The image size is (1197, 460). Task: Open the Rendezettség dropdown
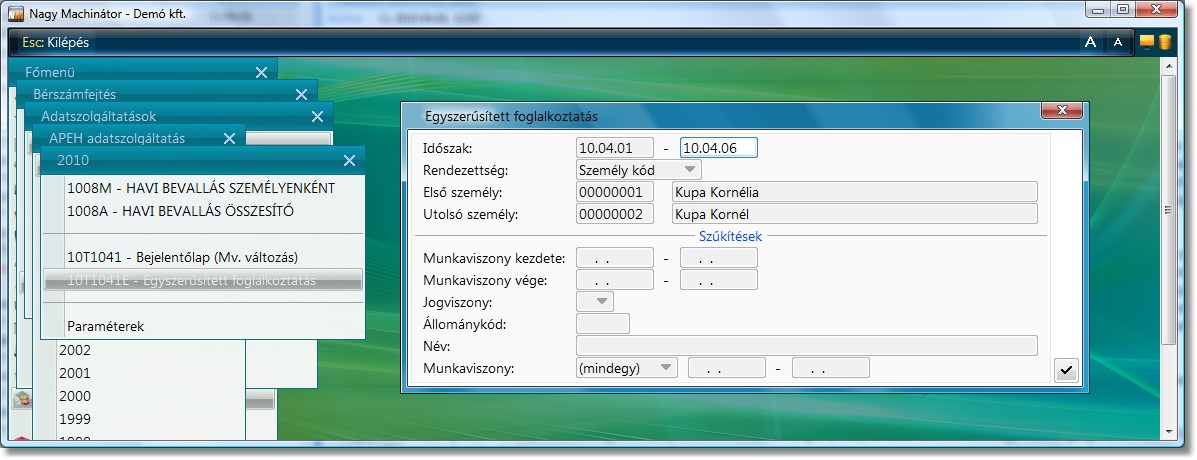(638, 169)
